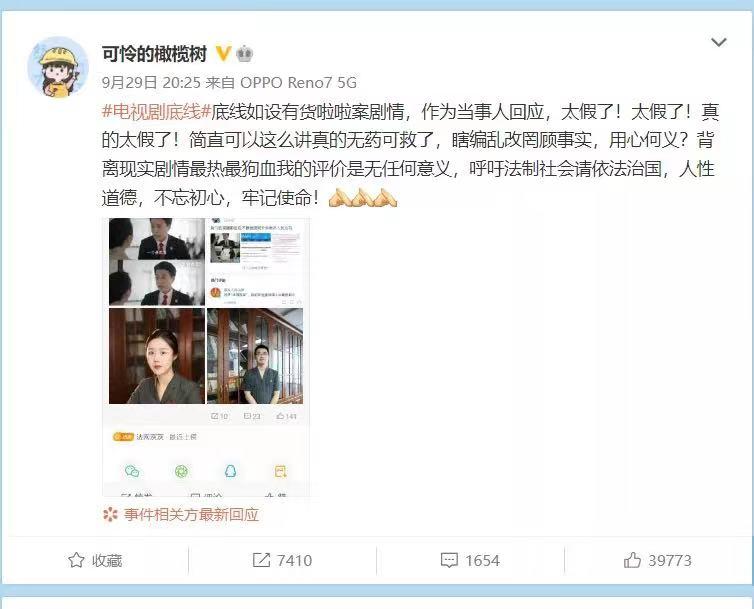Viewport: 754px width, 609px height.
Task: Click the 收藏 favorite star icon
Action: click(x=76, y=560)
